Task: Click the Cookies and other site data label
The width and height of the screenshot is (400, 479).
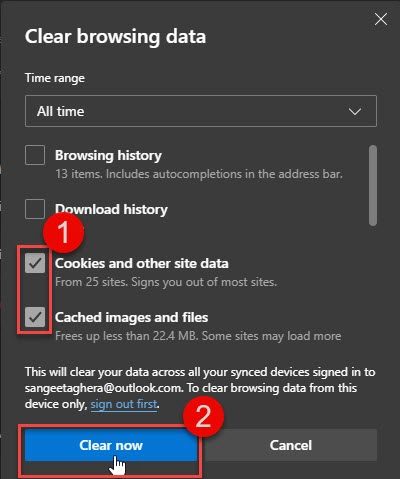Action: [x=142, y=263]
